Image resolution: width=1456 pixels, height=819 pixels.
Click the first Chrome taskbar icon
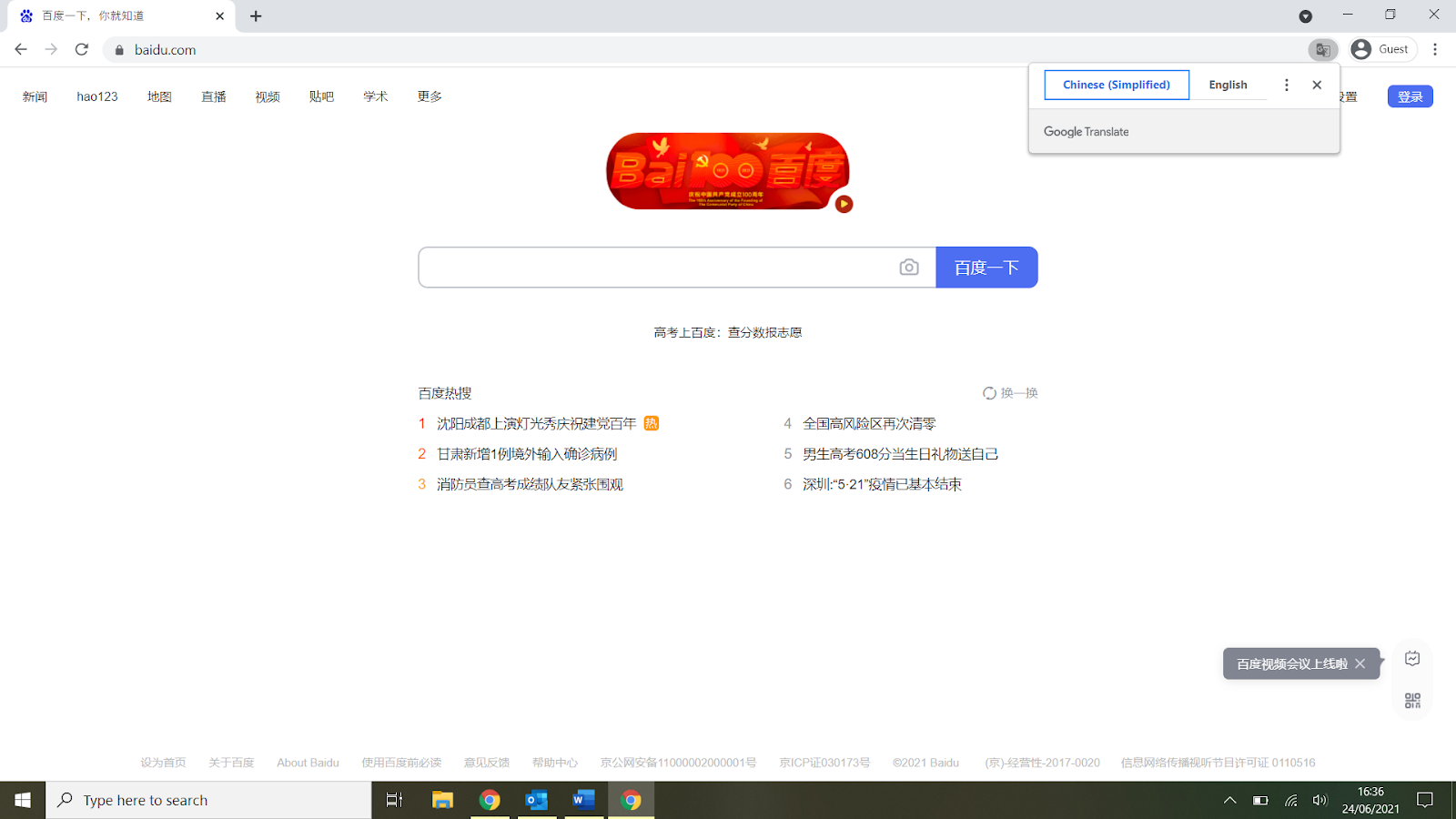point(490,800)
